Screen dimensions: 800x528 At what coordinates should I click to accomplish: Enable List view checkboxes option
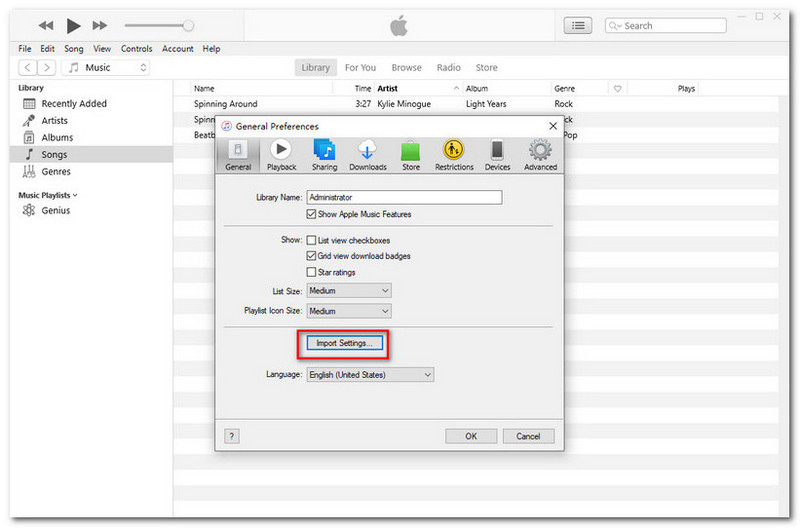[x=311, y=240]
